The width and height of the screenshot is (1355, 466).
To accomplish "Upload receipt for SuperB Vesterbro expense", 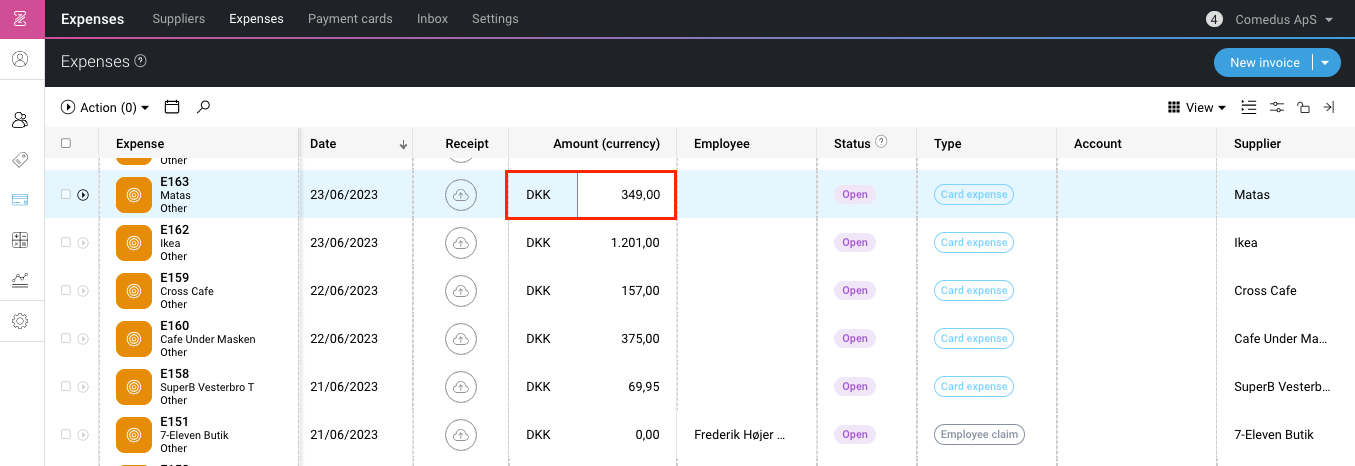I will point(461,387).
